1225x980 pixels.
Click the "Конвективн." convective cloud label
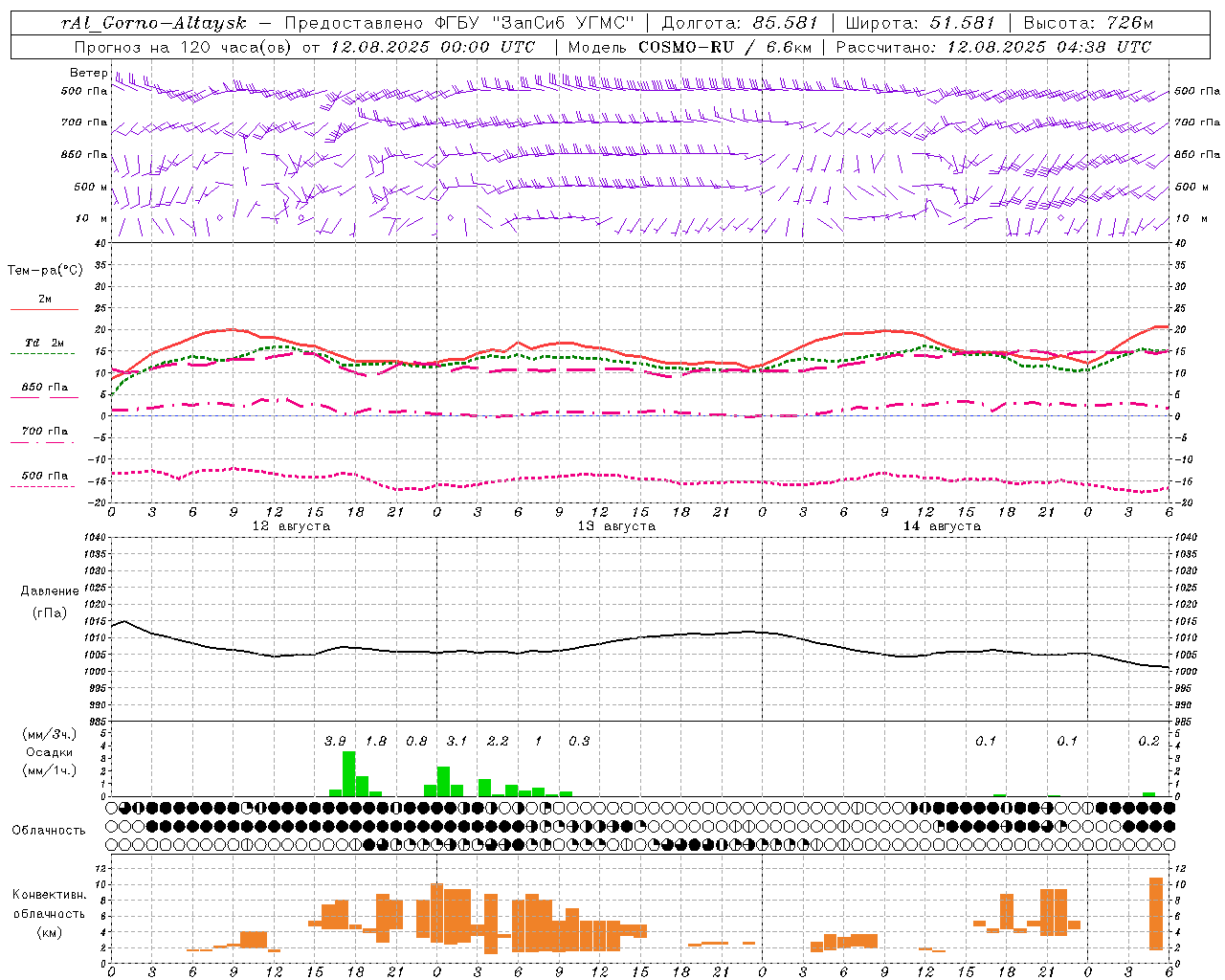(49, 895)
